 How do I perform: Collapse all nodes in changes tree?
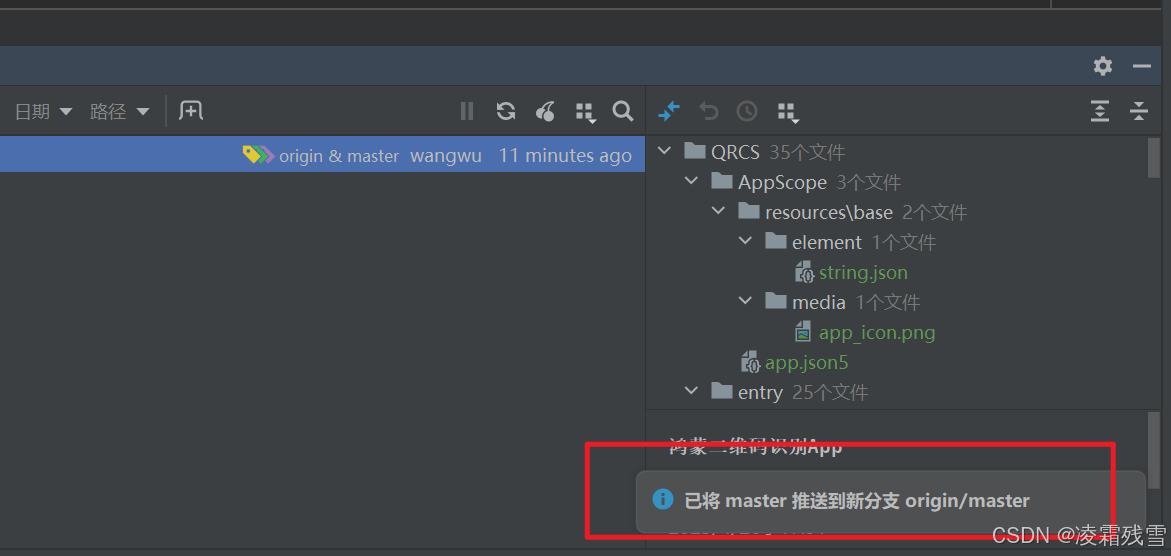1138,111
